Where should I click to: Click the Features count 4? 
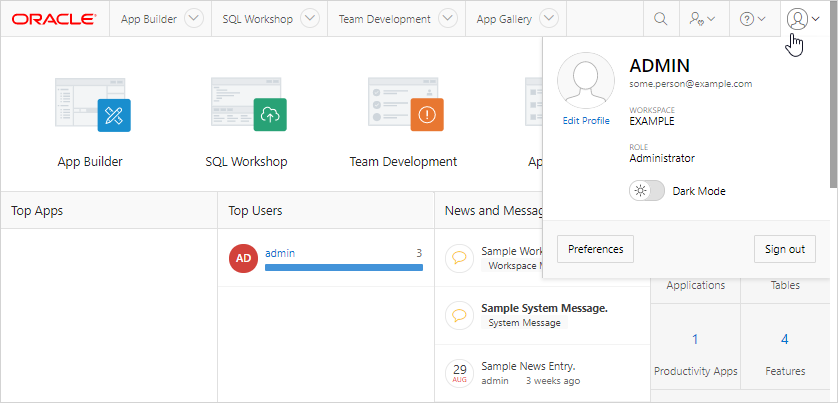pyautogui.click(x=785, y=339)
